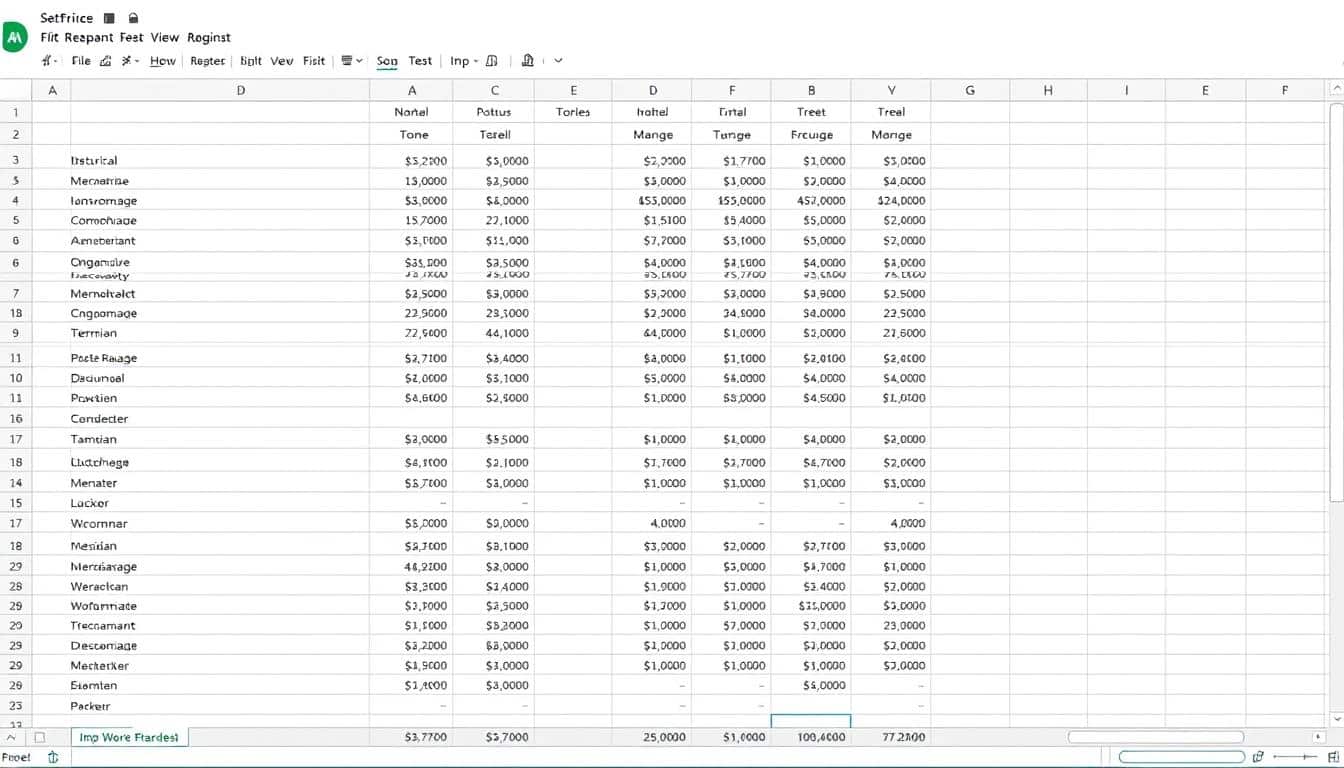Switch to the Imp Wore Ftardest sheet tab
Screen dimensions: 1344x768
[x=129, y=737]
